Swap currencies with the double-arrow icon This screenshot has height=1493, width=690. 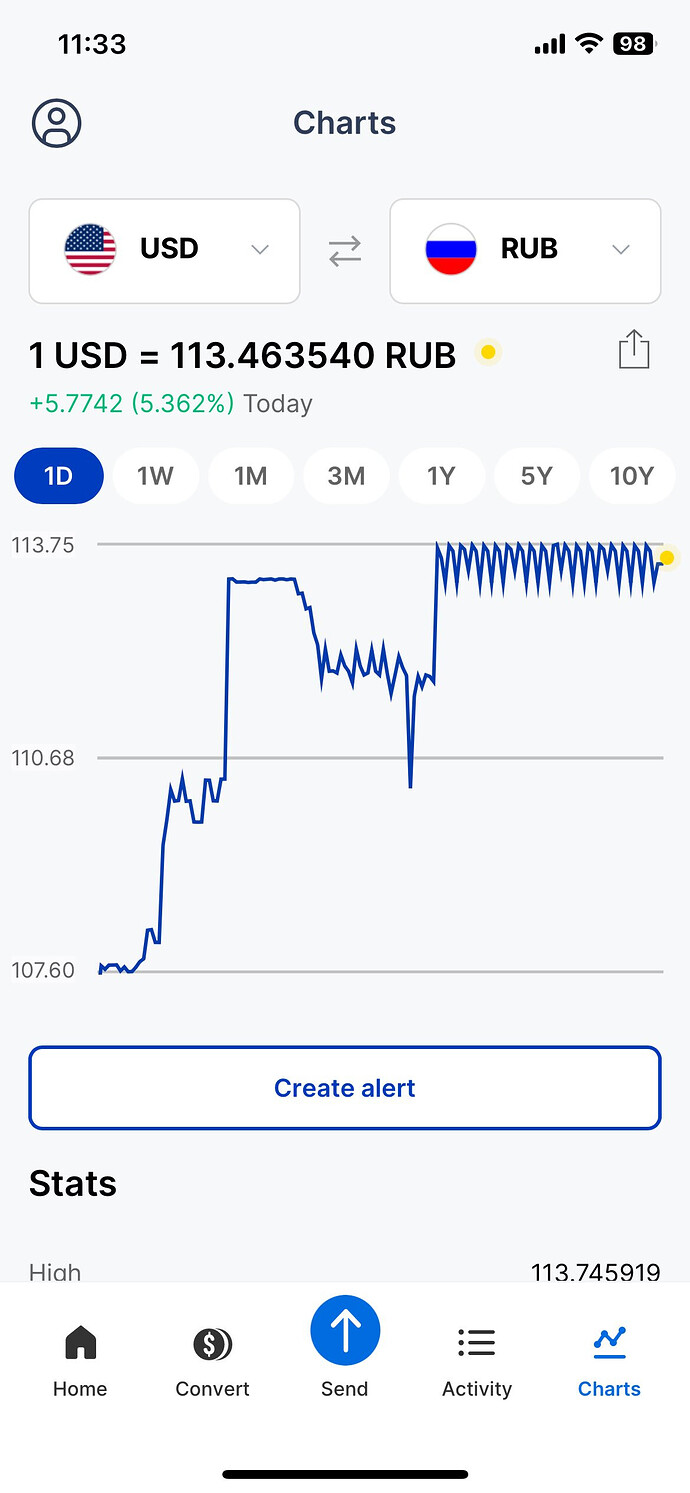tap(345, 250)
